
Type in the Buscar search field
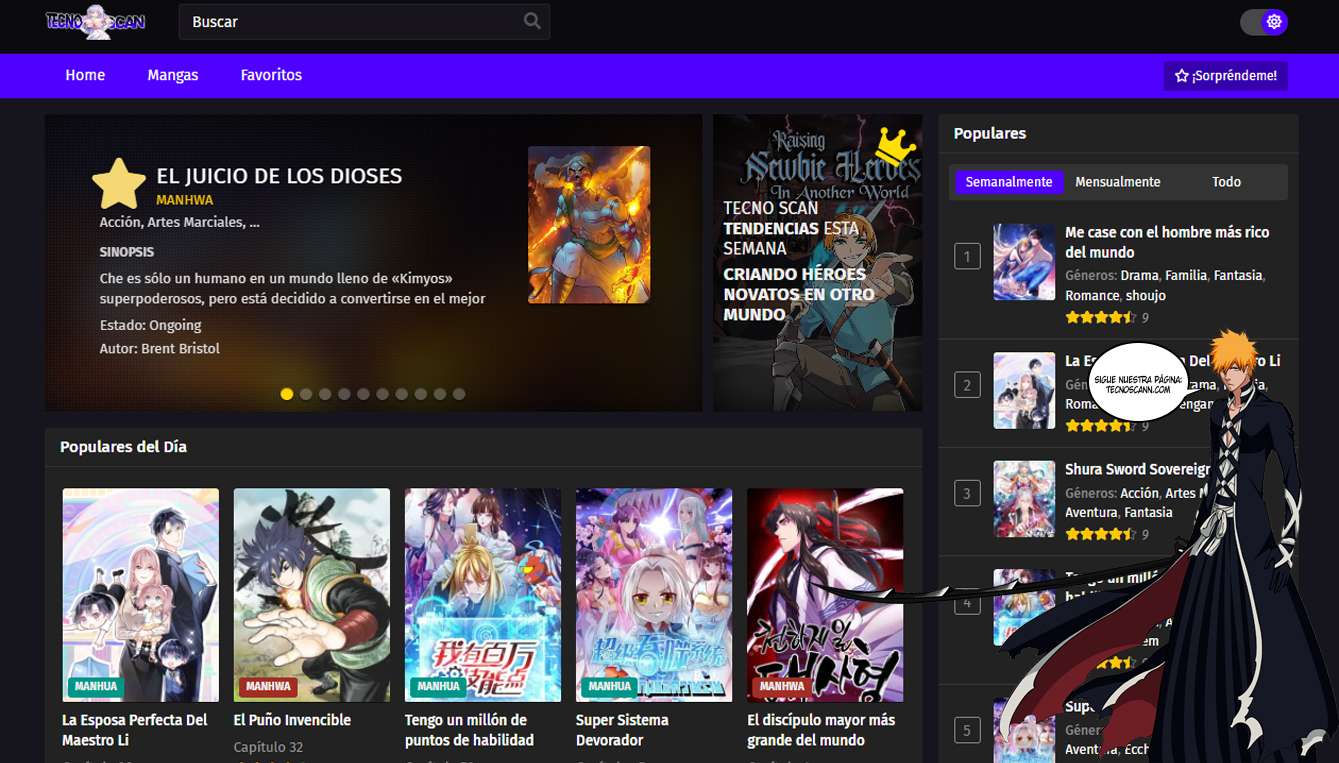click(x=350, y=22)
